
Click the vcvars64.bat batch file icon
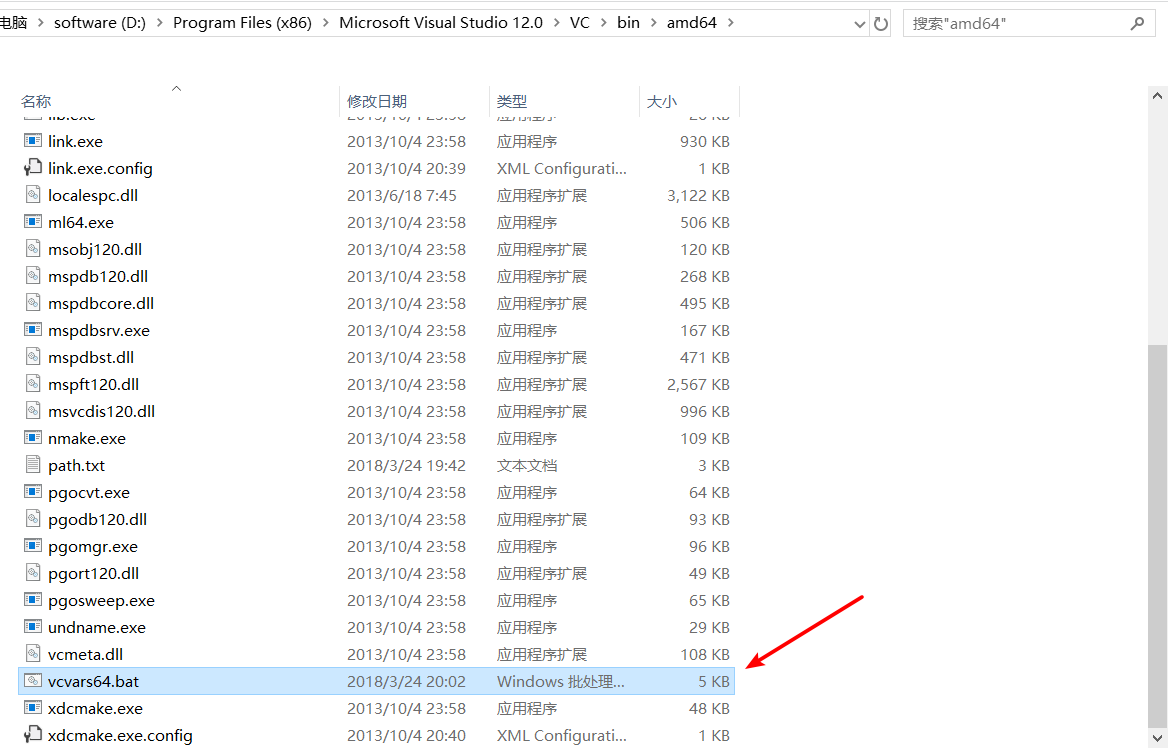[x=33, y=681]
